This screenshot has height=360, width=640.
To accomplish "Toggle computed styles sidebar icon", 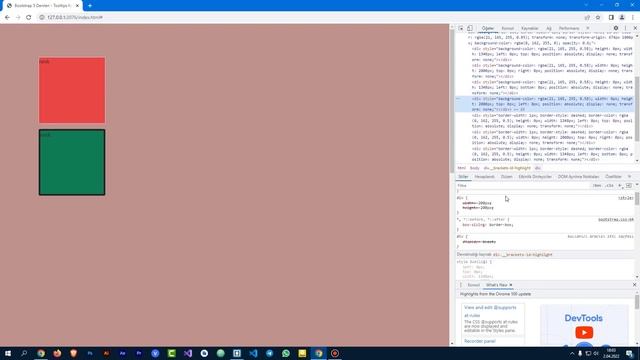I will [x=629, y=186].
